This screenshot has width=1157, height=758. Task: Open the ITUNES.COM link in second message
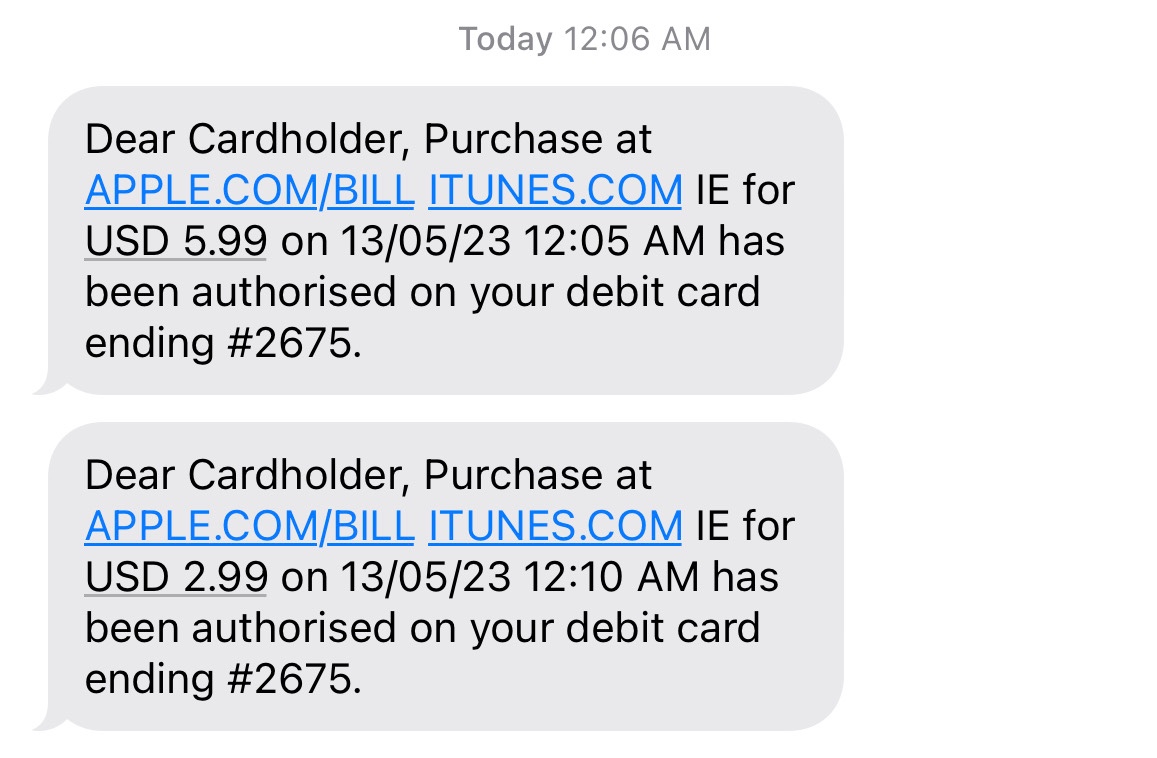tap(557, 527)
